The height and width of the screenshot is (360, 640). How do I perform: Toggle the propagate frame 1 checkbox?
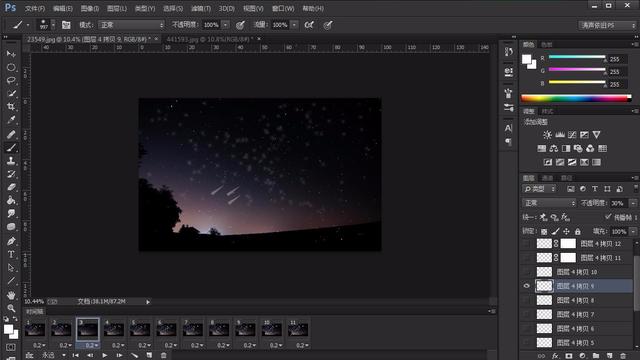[608, 216]
